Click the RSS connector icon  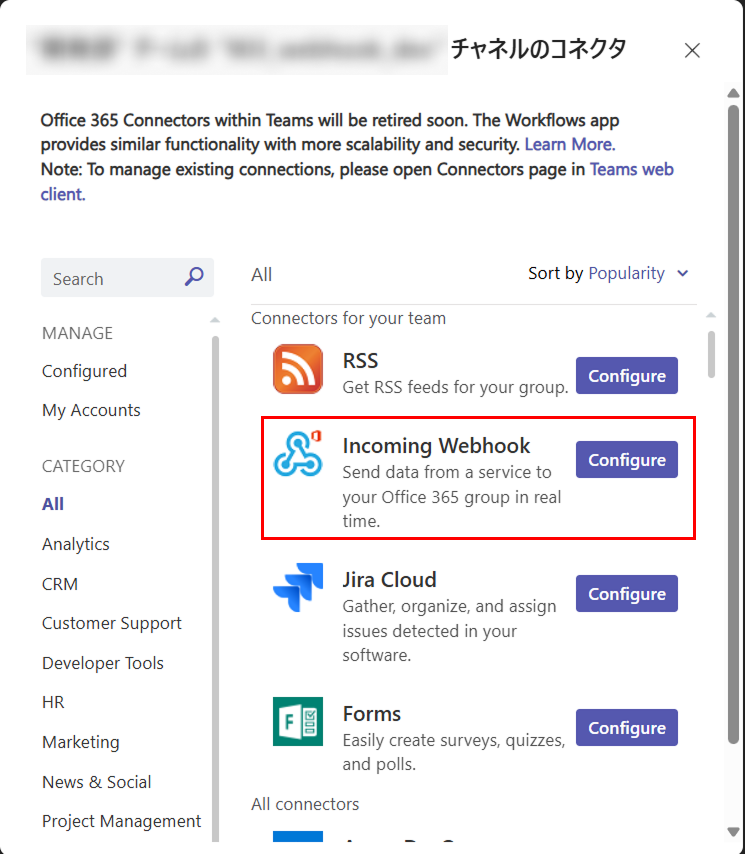298,369
